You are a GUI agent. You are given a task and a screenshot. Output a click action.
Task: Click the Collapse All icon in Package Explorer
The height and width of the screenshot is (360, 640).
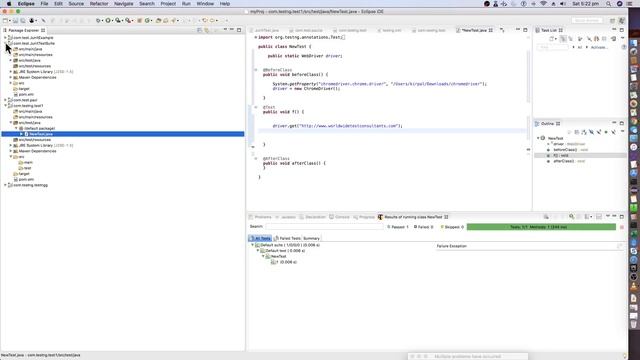pyautogui.click(x=200, y=30)
